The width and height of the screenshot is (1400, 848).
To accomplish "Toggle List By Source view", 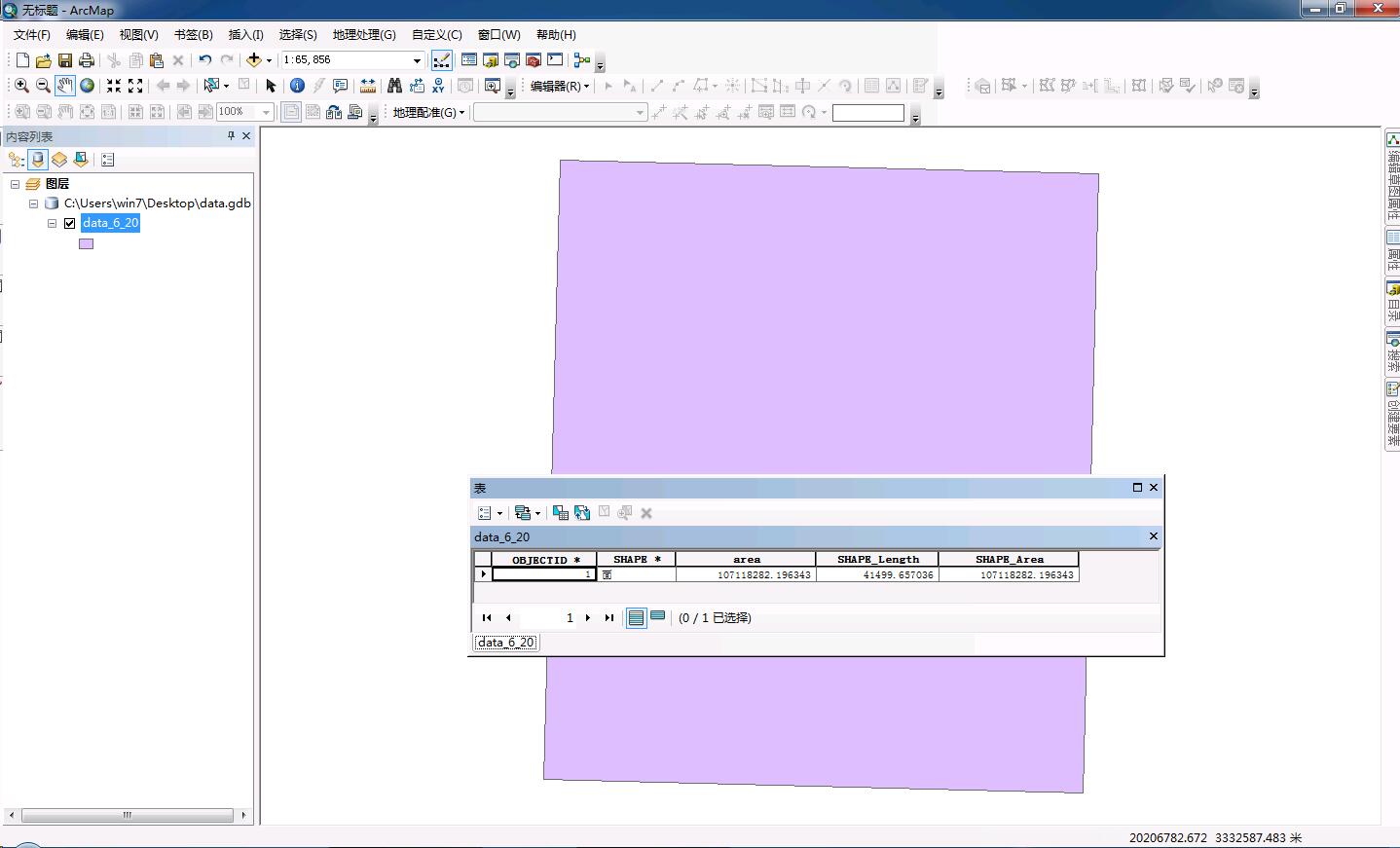I will coord(38,160).
